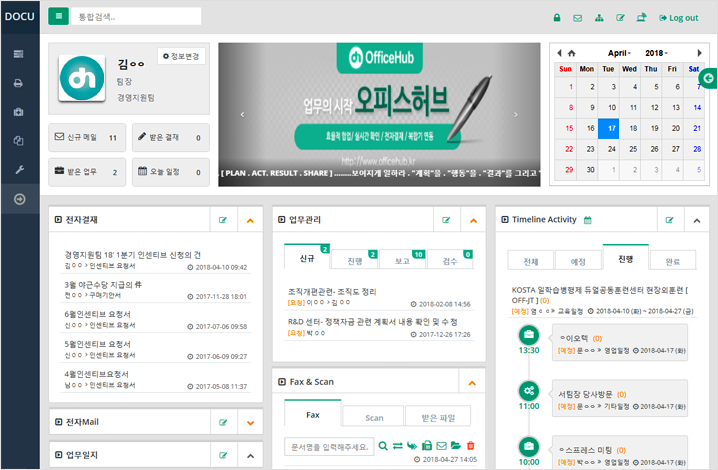Click the calendar home icon
Viewport: 718px width, 470px height.
[x=571, y=53]
